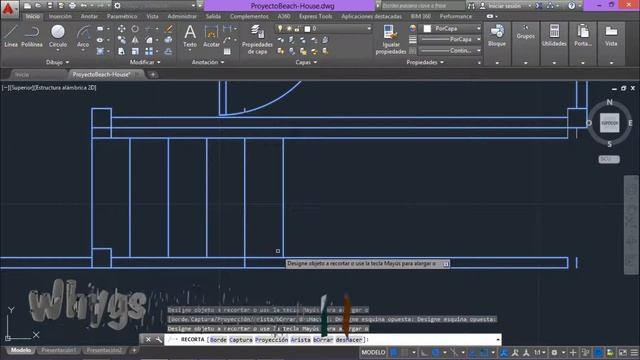The height and width of the screenshot is (360, 640).
Task: Select the Scale (Escala) modify tool
Action: click(135, 51)
